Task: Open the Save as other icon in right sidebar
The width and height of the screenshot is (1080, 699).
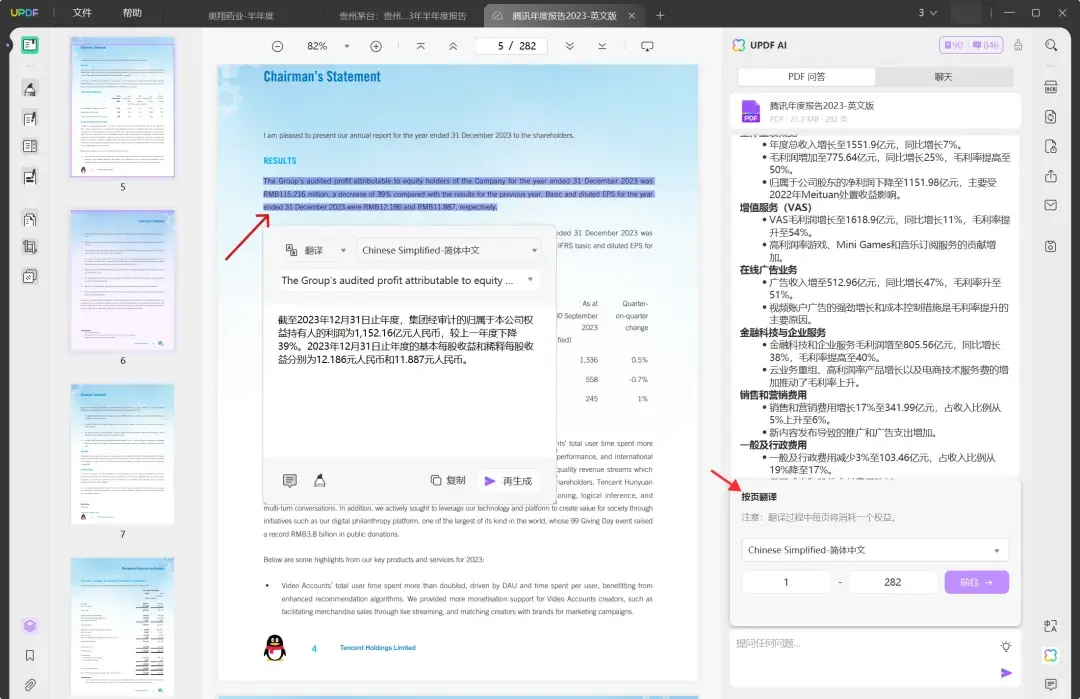Action: pos(1051,246)
